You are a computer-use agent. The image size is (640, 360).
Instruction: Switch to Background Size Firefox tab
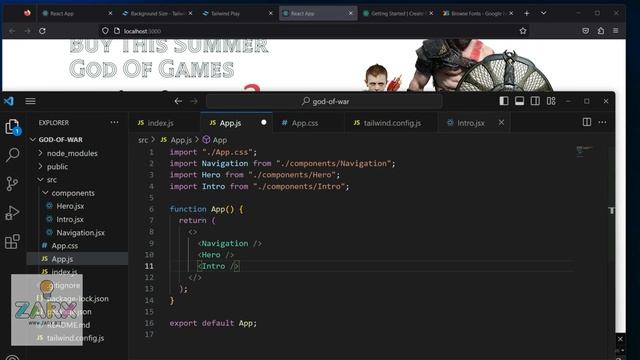(x=157, y=13)
